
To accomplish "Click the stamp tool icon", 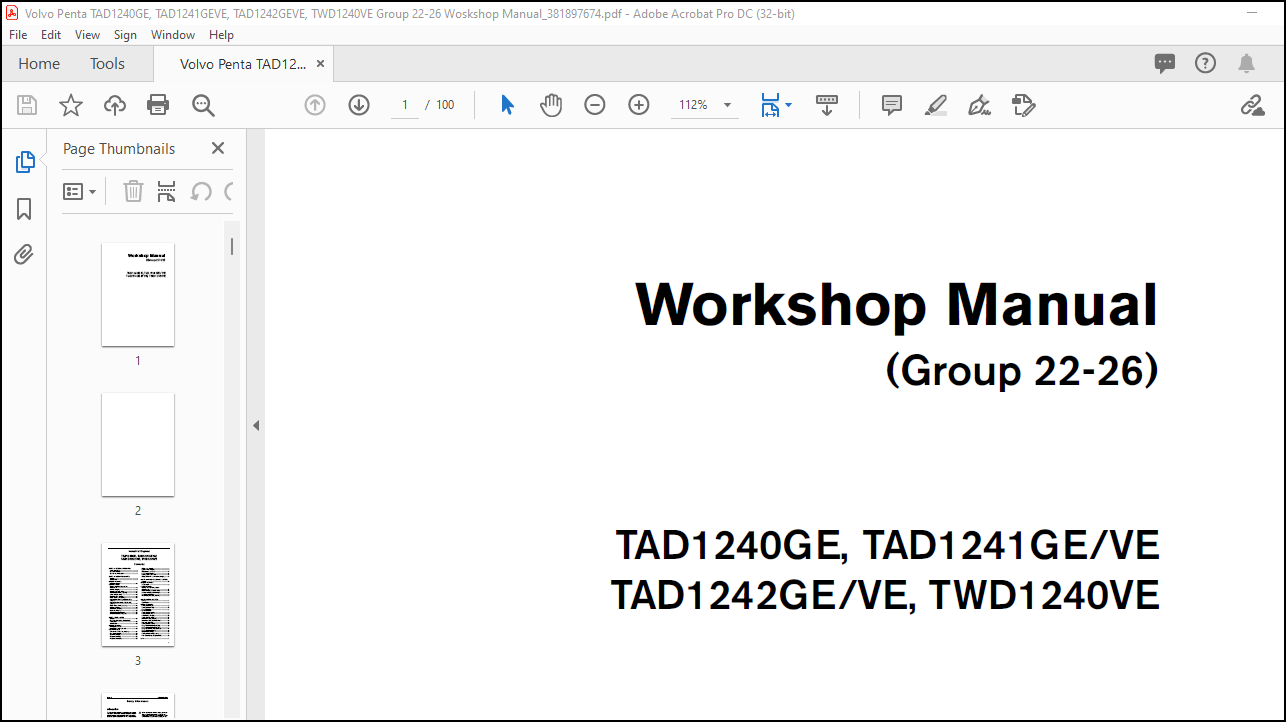I will [1023, 105].
